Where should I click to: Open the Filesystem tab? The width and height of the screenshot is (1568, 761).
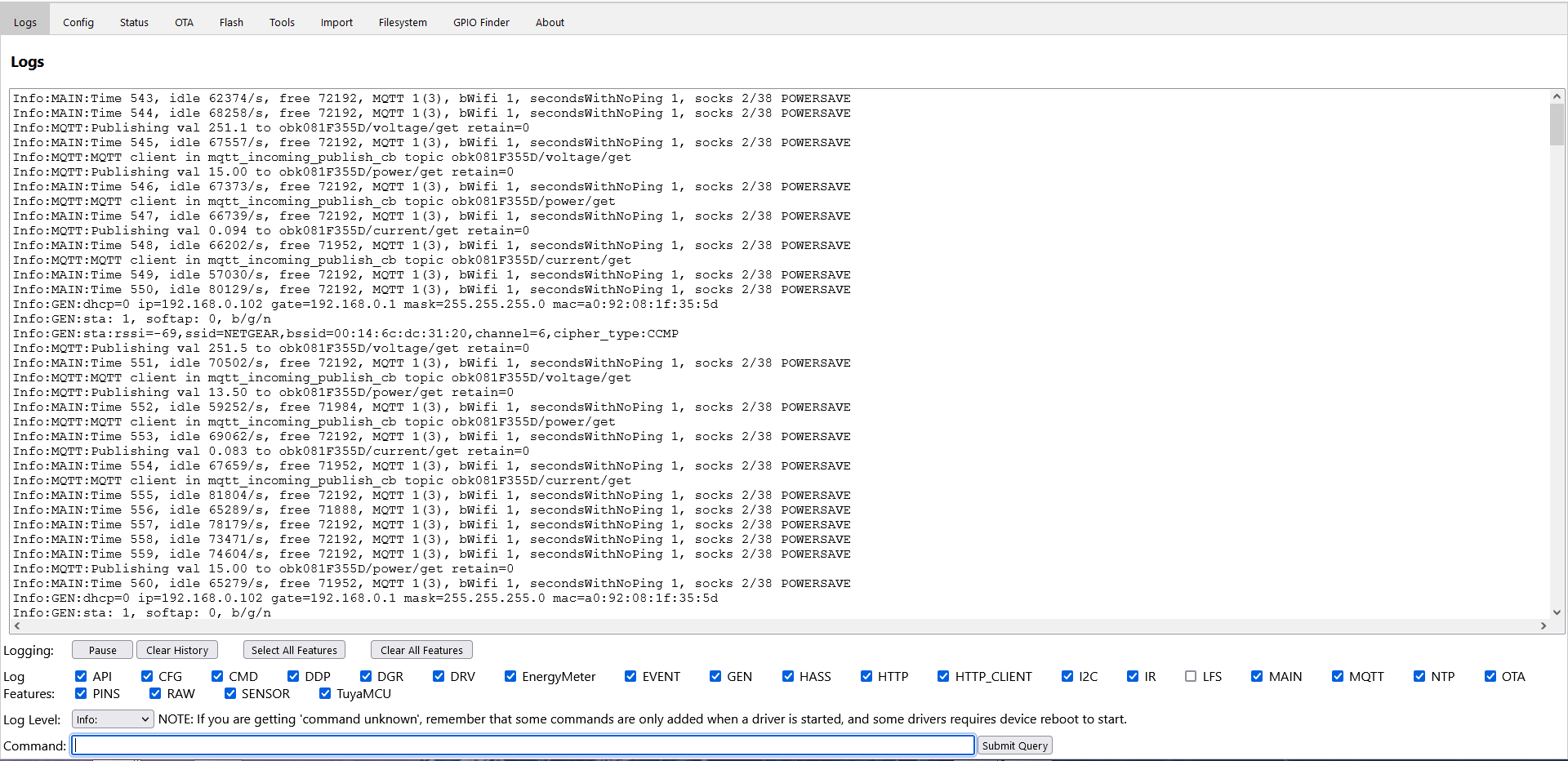[403, 22]
